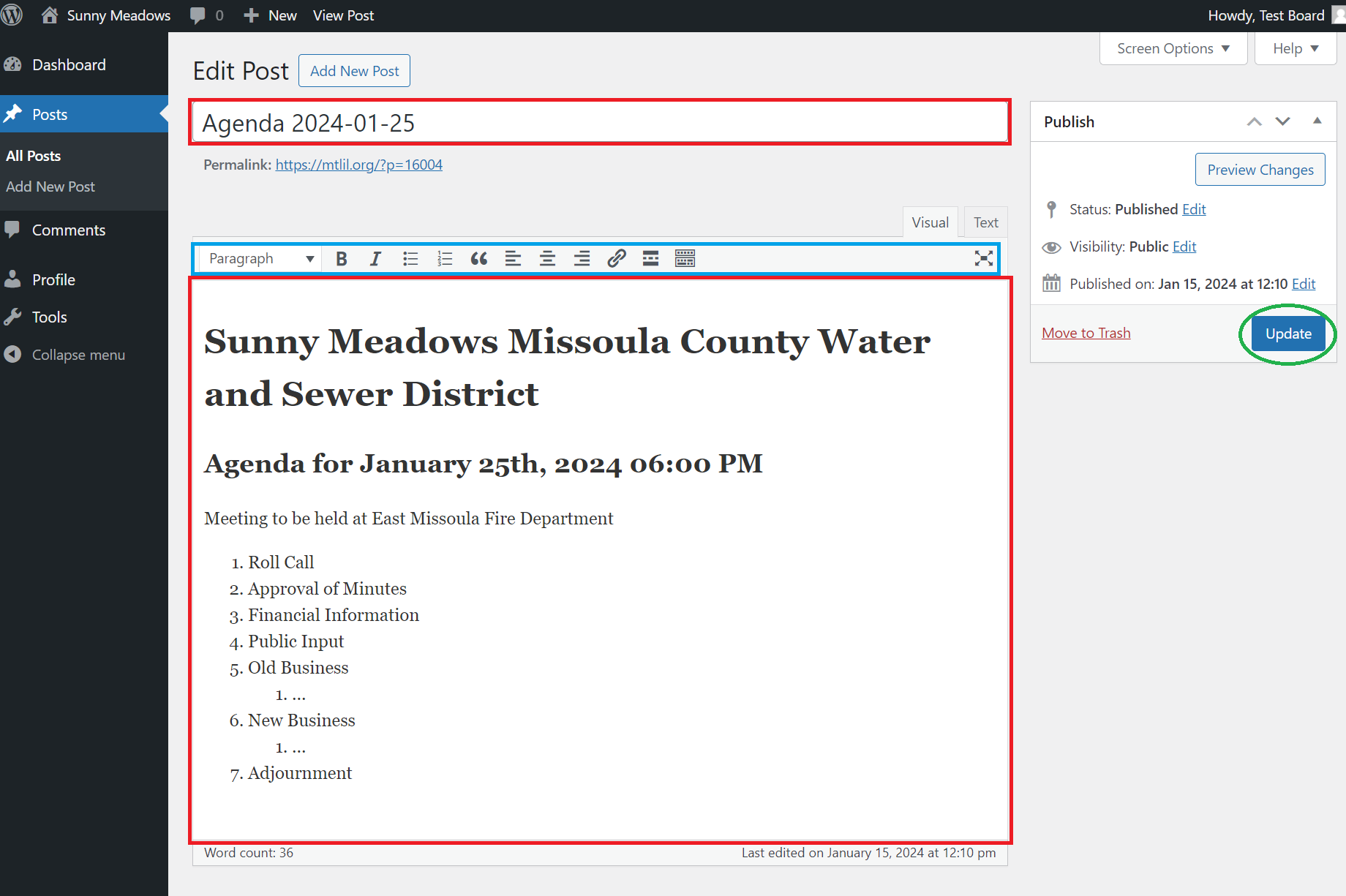Move Publish box up
1346x896 pixels.
[1255, 121]
